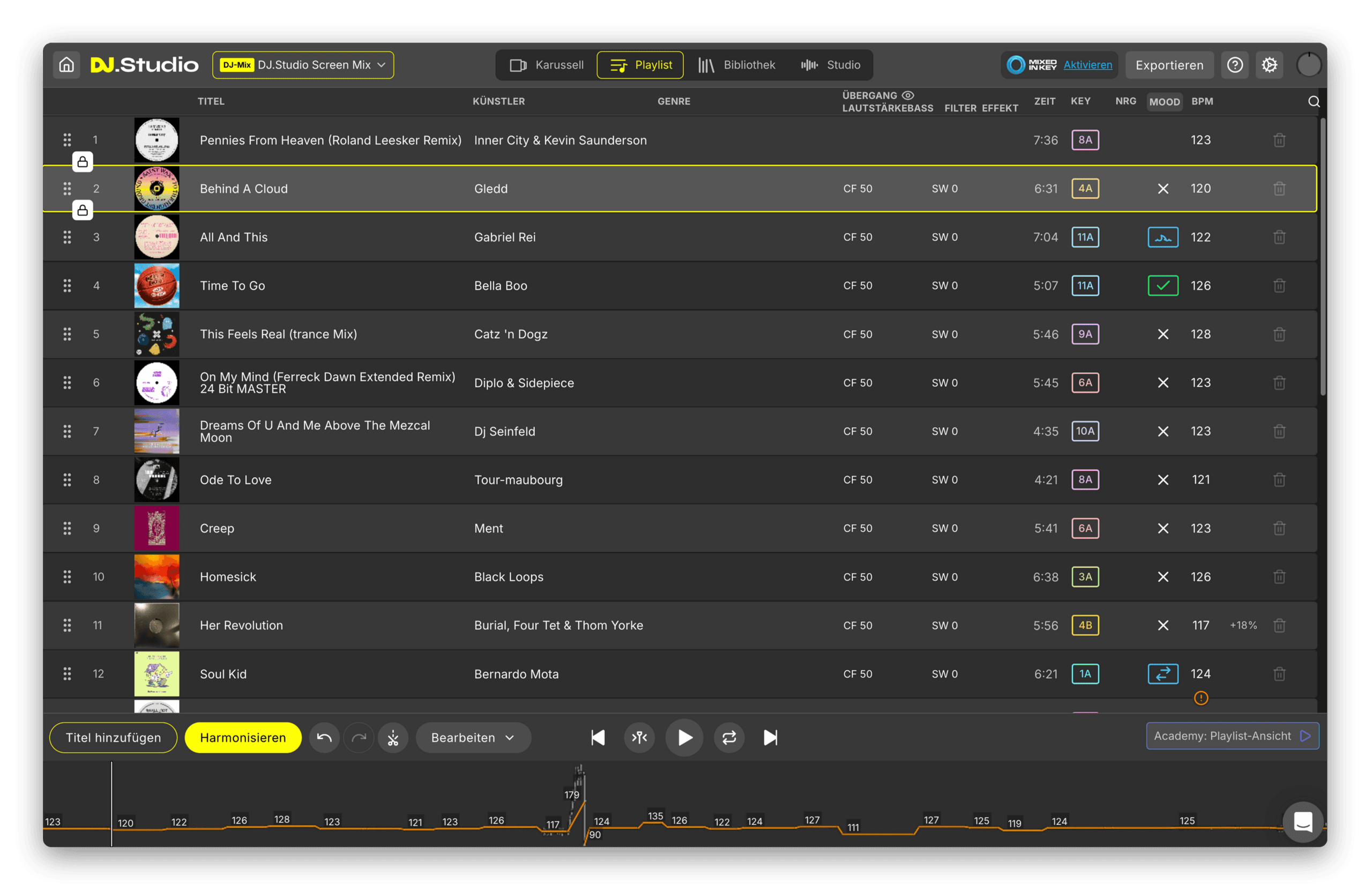
Task: Click the undo arrow icon
Action: 324,737
